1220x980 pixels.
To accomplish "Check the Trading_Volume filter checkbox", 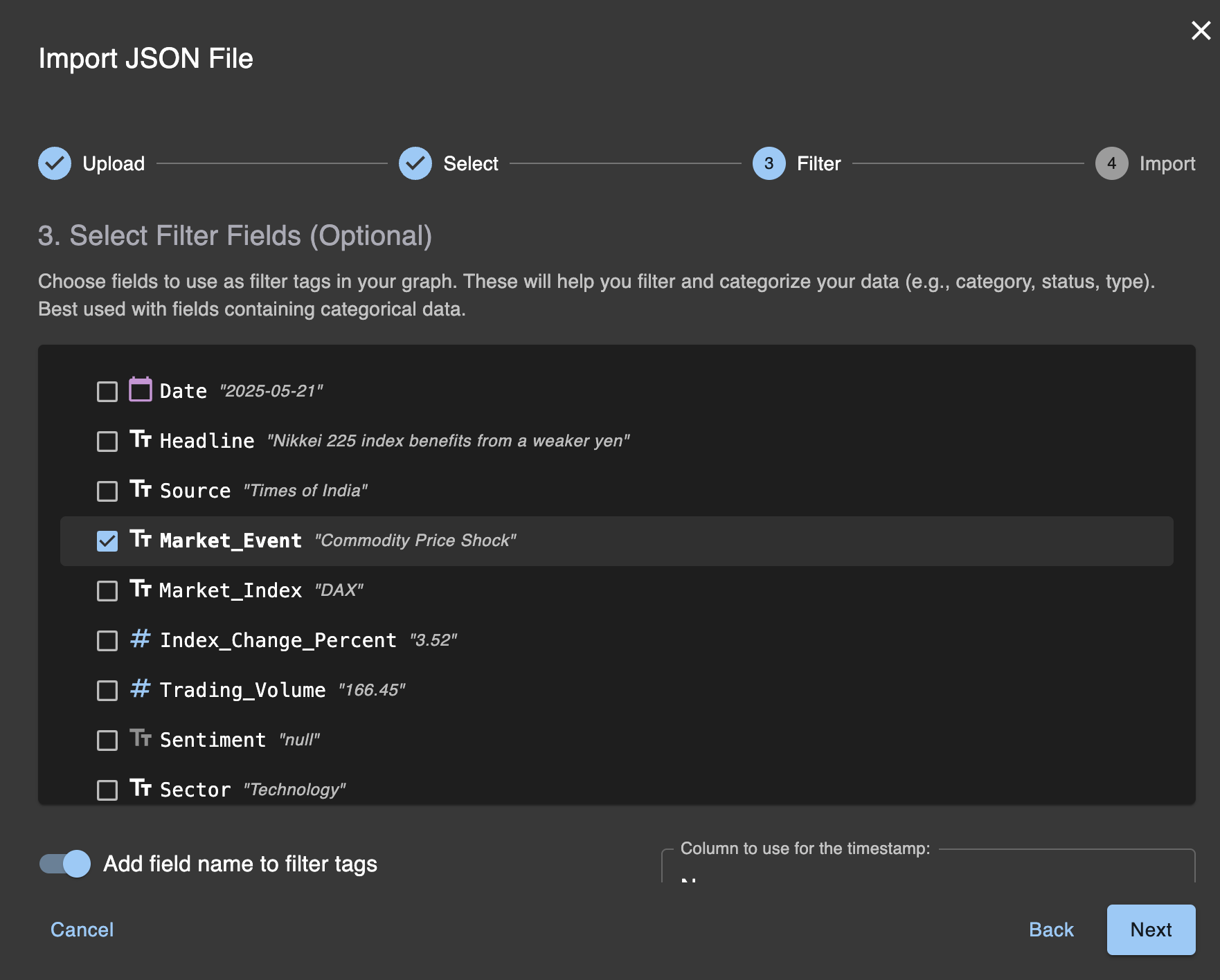I will click(107, 690).
